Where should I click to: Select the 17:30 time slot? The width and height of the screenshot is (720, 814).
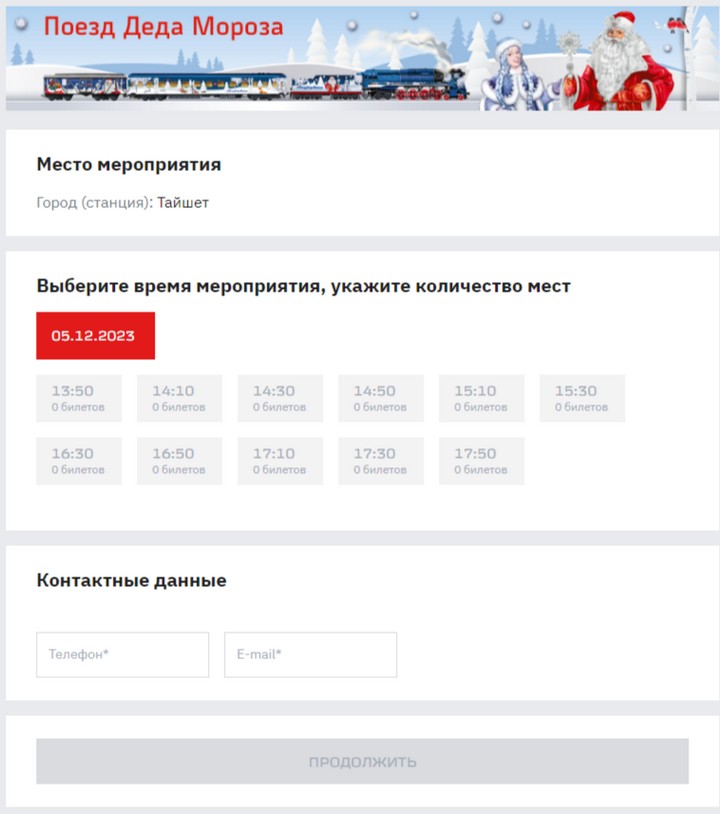point(381,461)
